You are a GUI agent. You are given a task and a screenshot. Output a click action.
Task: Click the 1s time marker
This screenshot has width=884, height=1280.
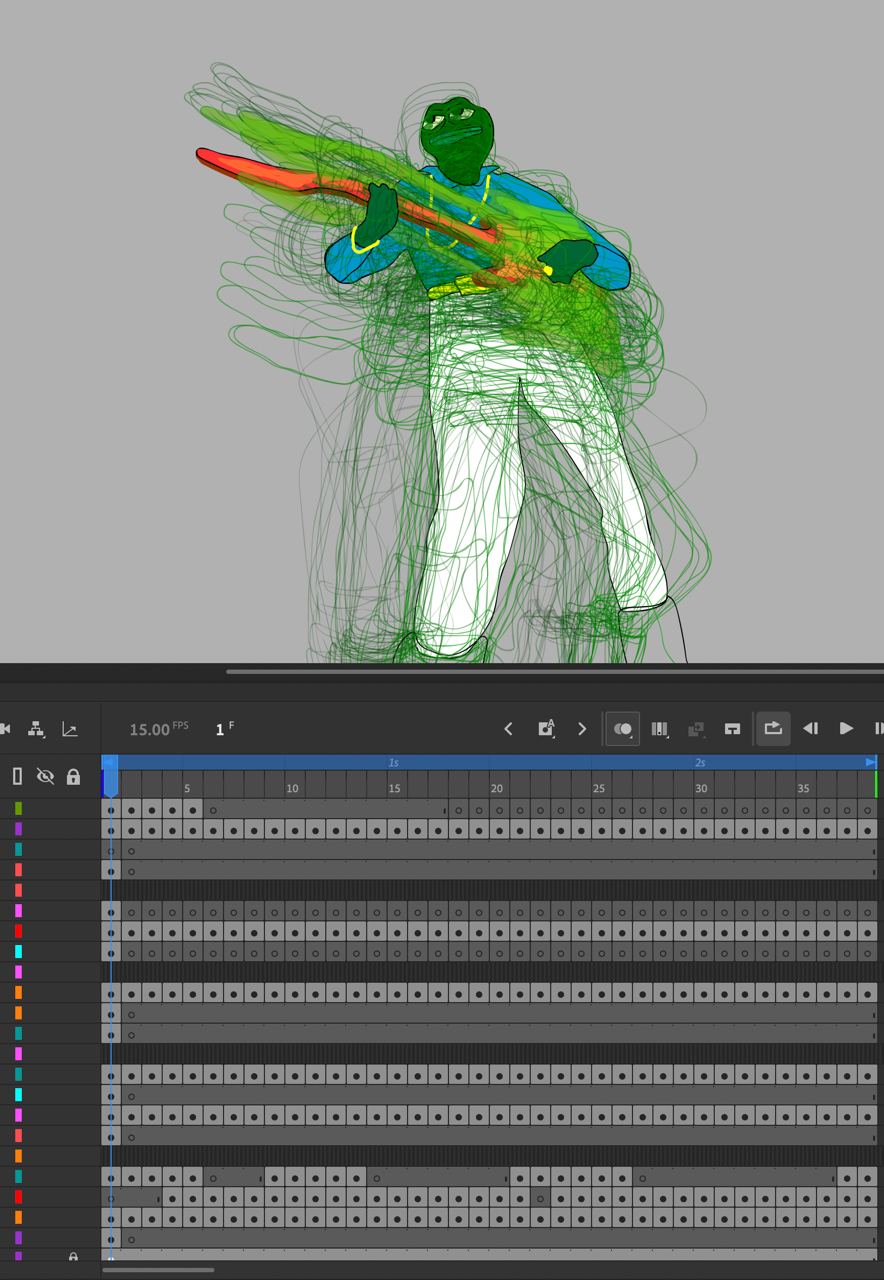(x=394, y=762)
